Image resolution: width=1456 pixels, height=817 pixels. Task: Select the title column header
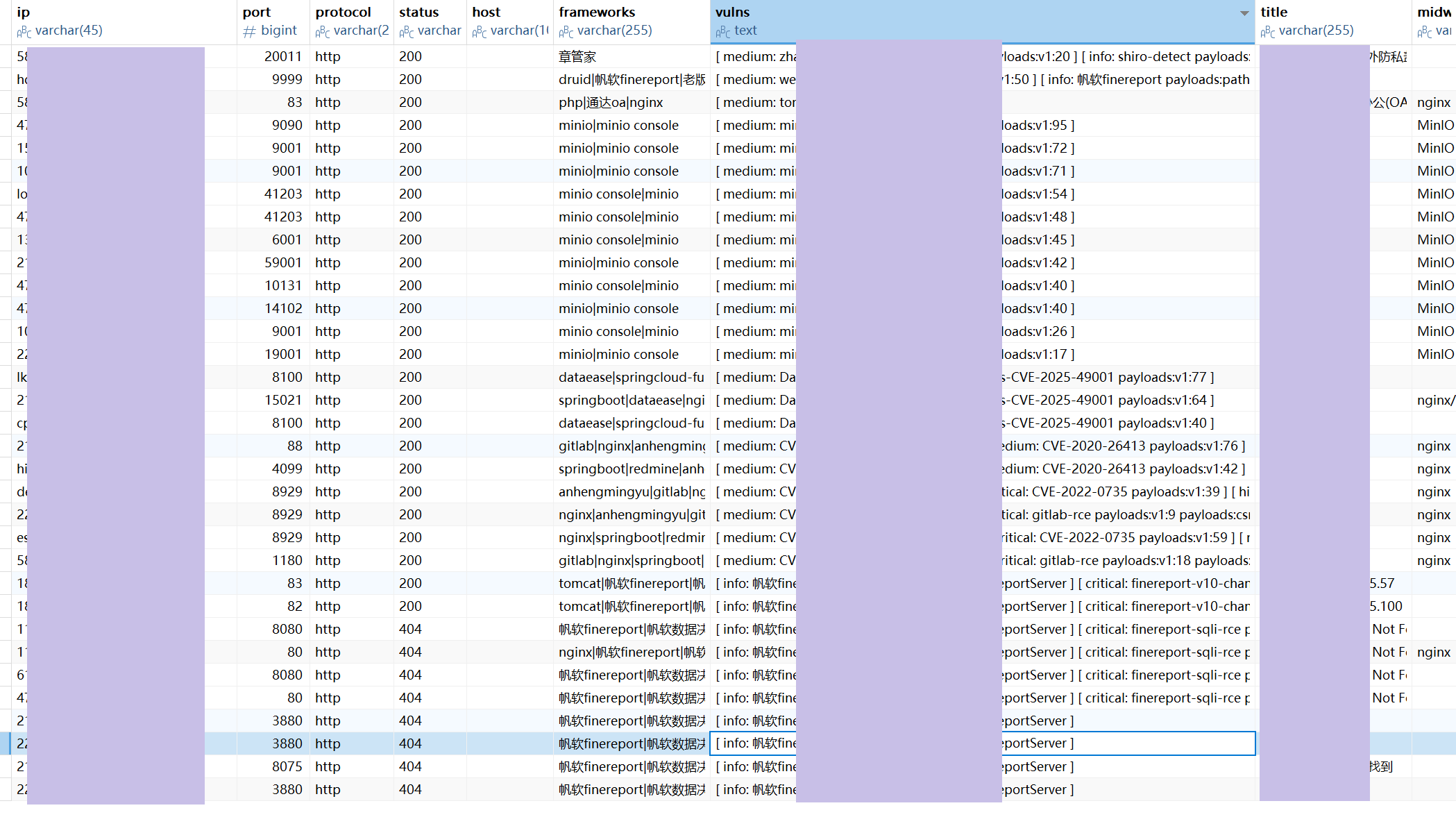point(1333,22)
